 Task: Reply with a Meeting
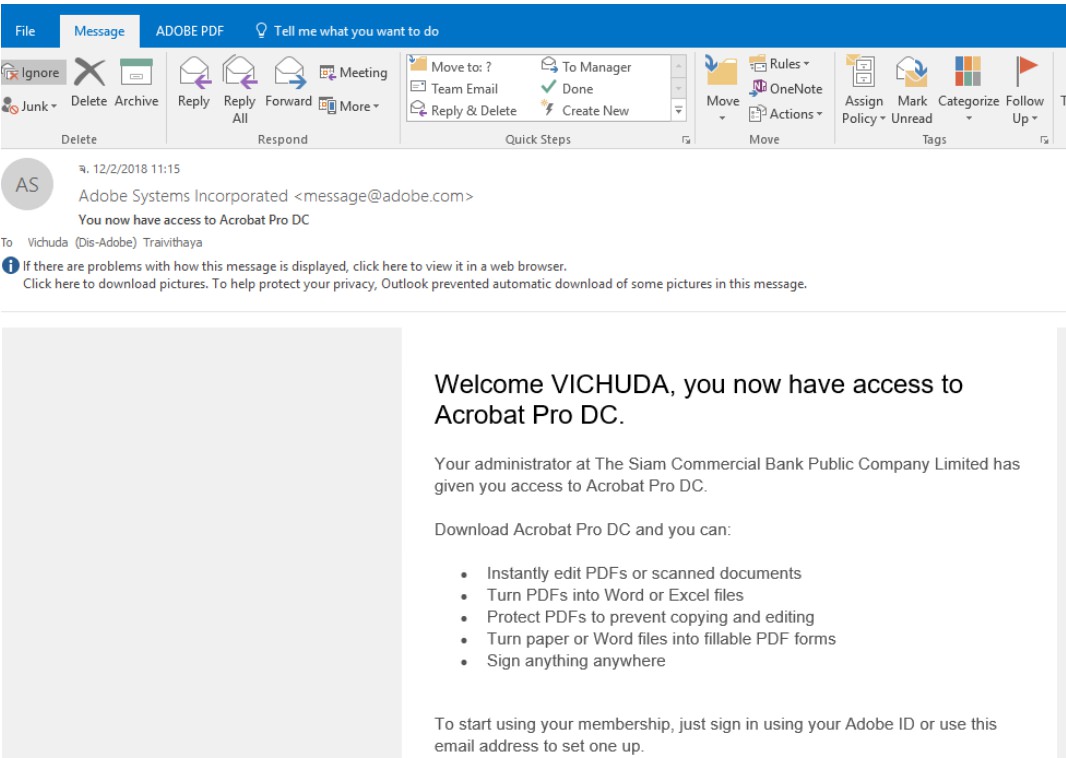tap(354, 72)
